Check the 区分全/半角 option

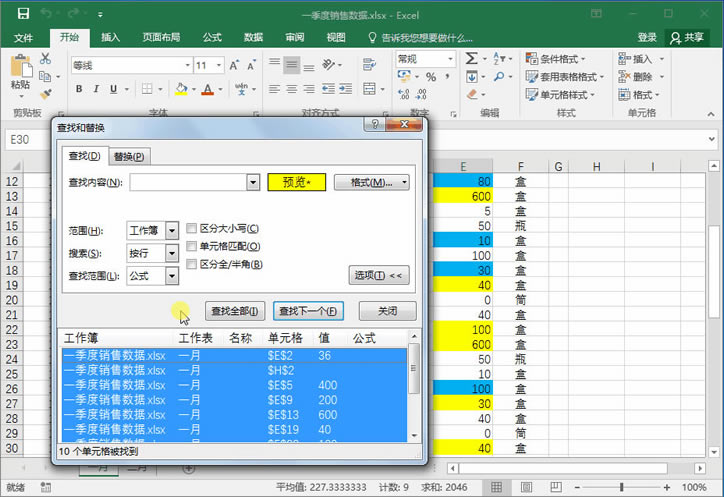[x=191, y=264]
